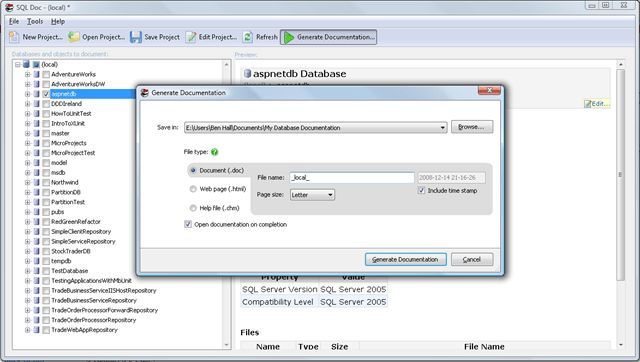Click the File name input field
The width and height of the screenshot is (640, 362).
point(352,178)
